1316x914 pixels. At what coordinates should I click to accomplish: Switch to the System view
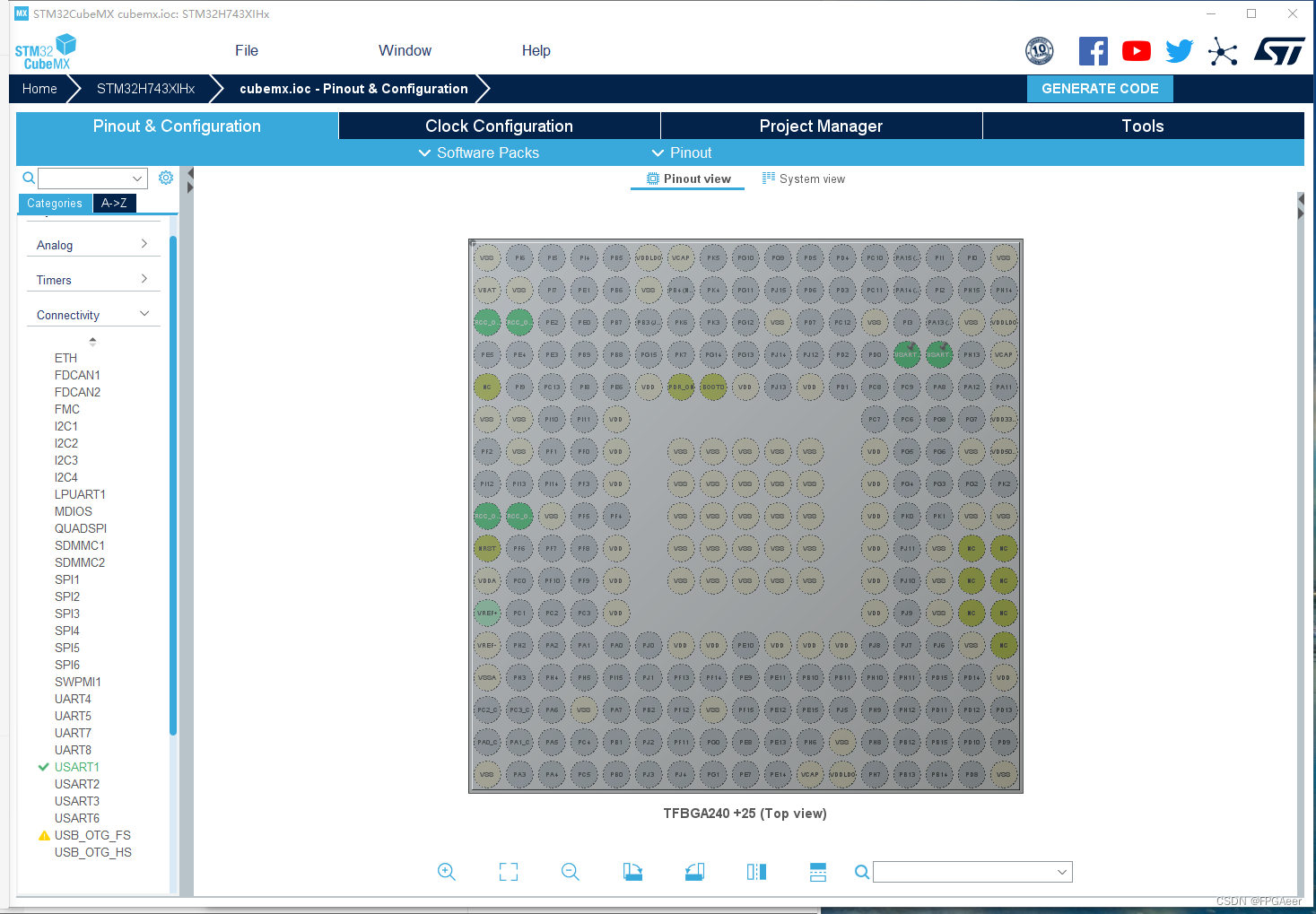pos(803,178)
